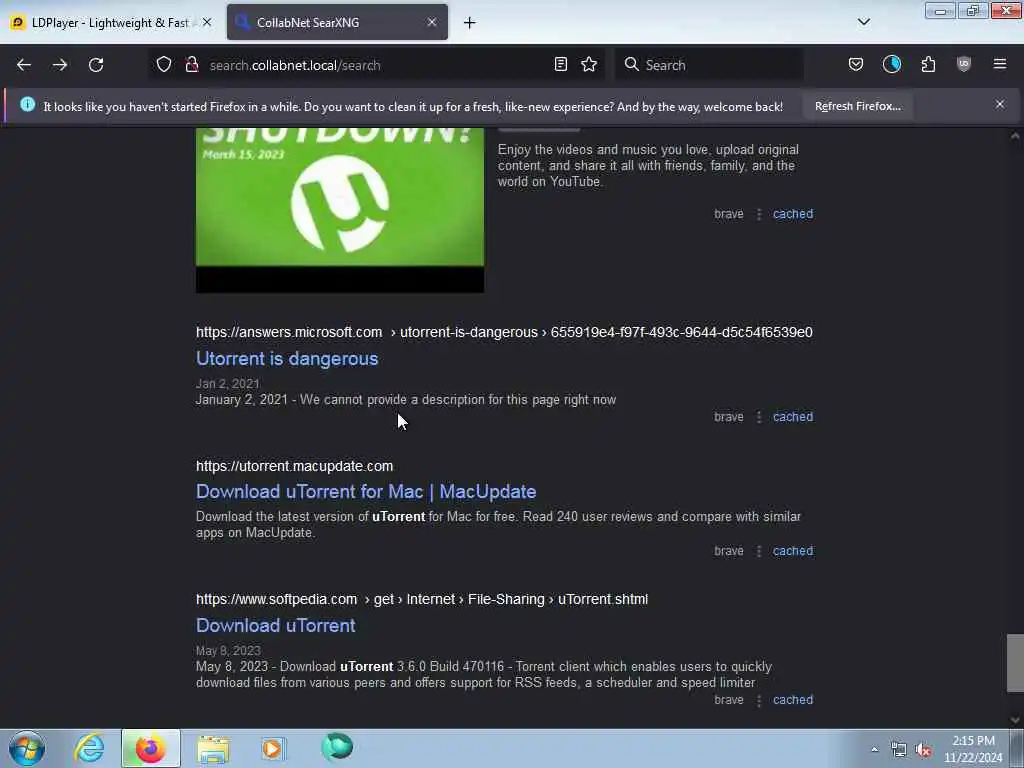Open the tracking protection shield icon
This screenshot has width=1024, height=768.
point(164,65)
